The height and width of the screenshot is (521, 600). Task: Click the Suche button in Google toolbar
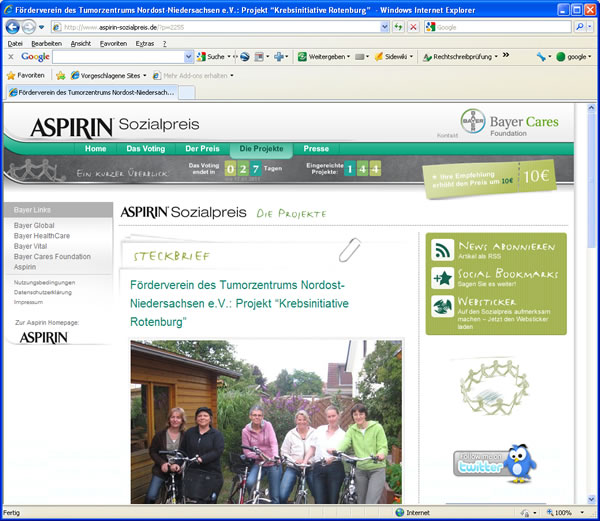[x=211, y=57]
